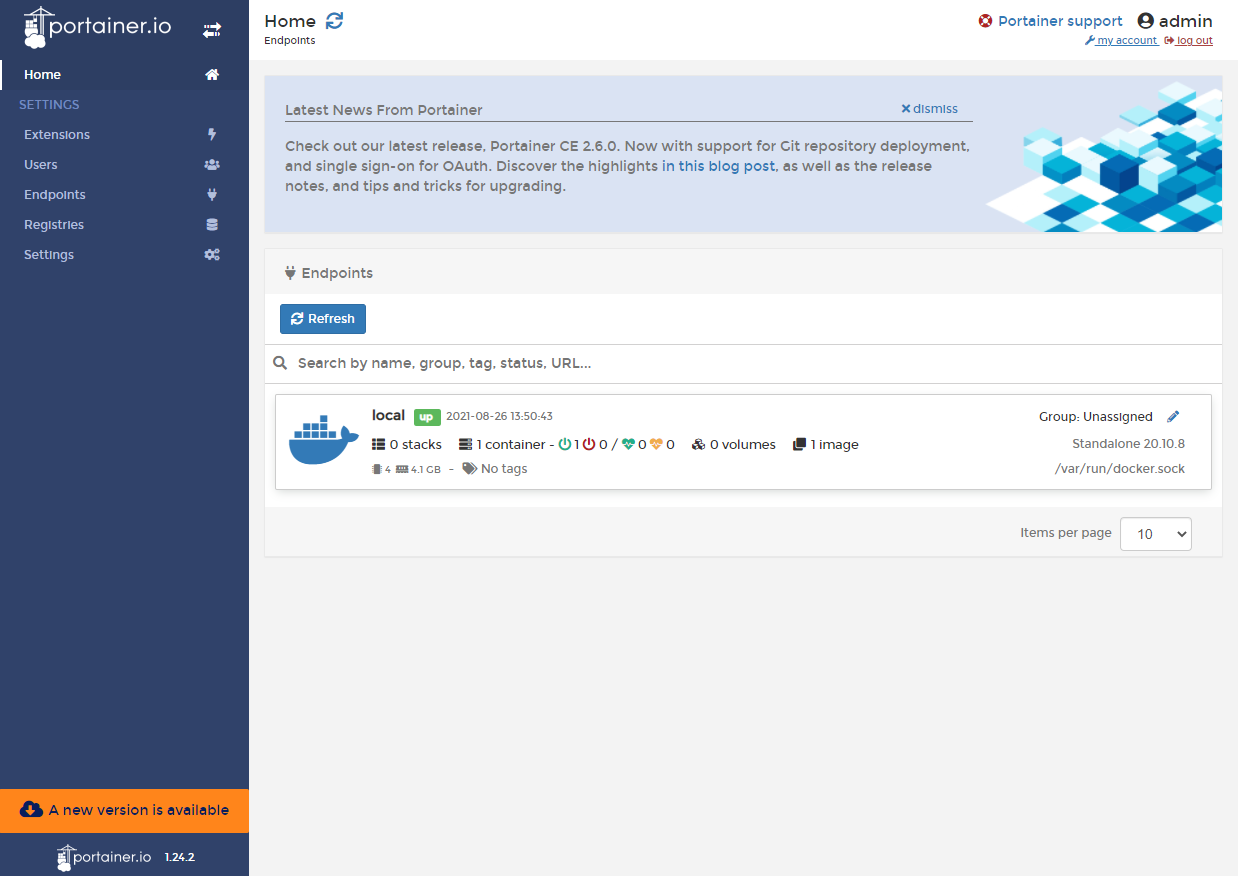Click the green healthy heartbeat icon
Viewport: 1238px width, 876px height.
pyautogui.click(x=628, y=444)
